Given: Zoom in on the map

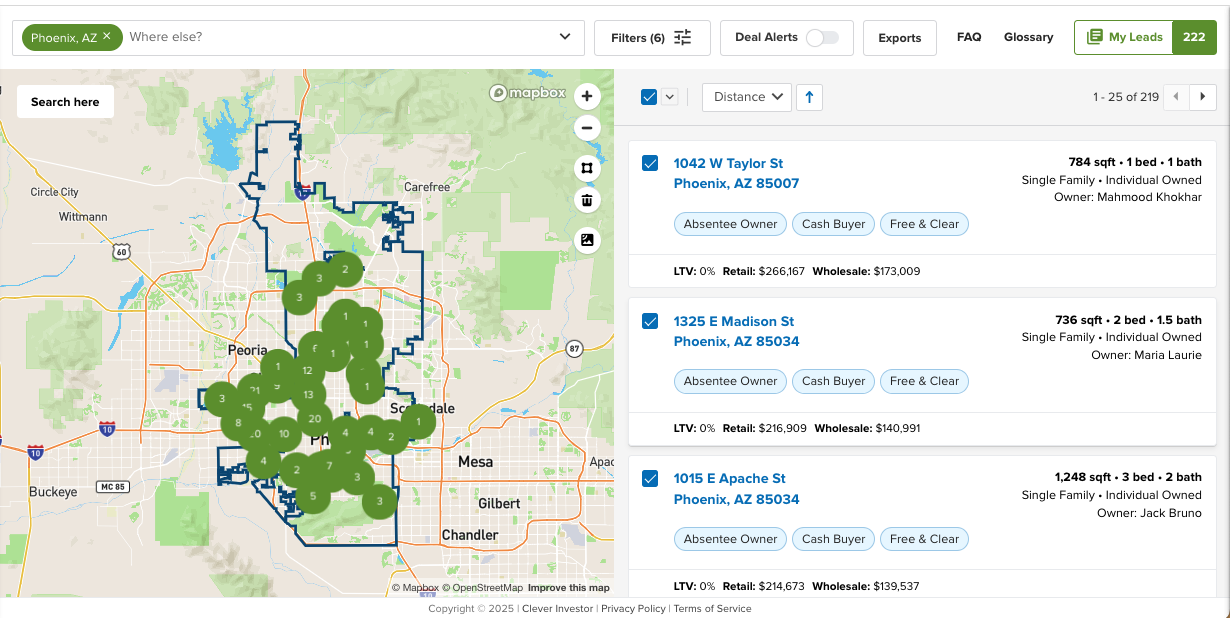Looking at the screenshot, I should 587,97.
